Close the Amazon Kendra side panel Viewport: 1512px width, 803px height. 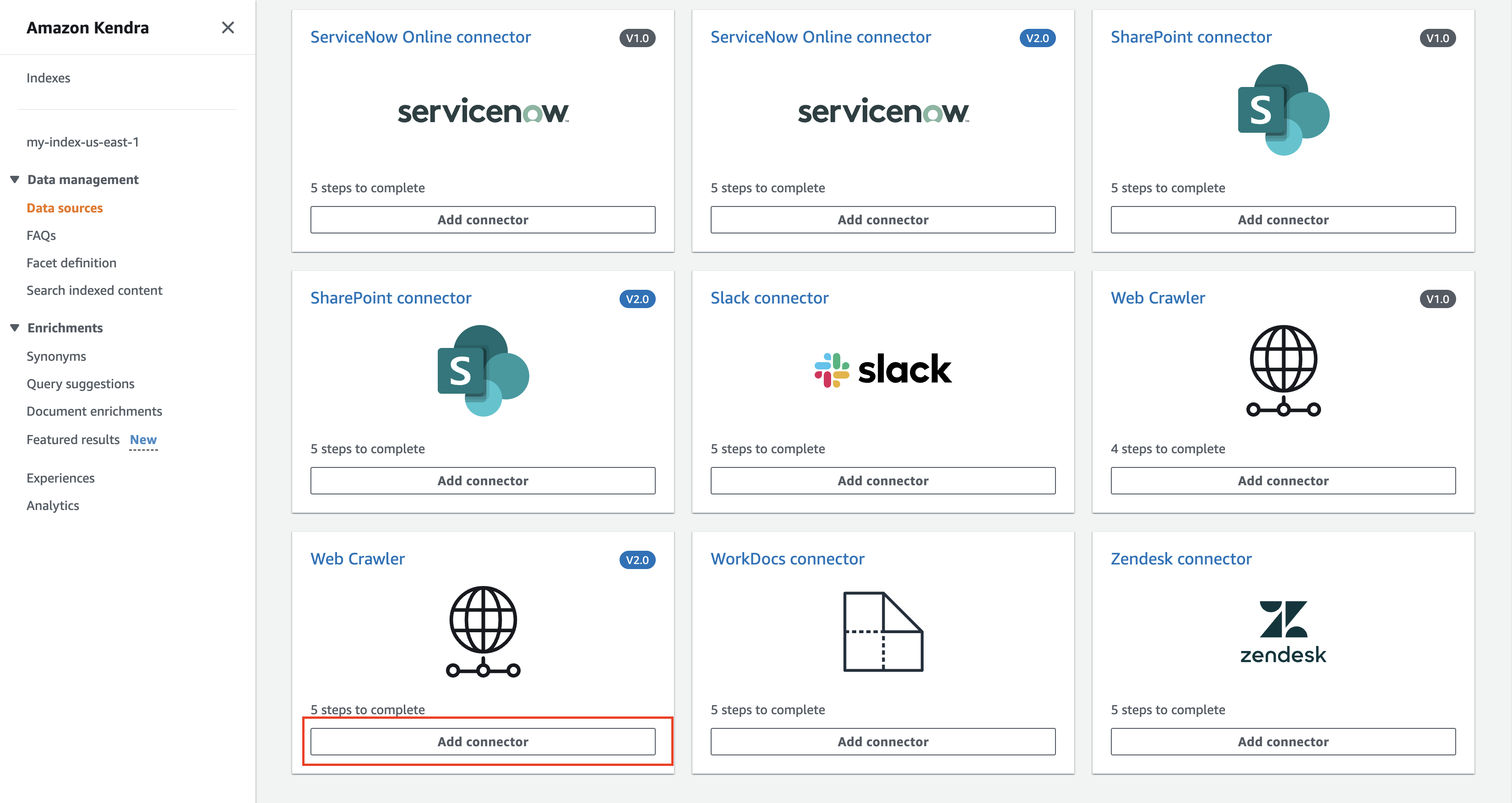pos(228,27)
